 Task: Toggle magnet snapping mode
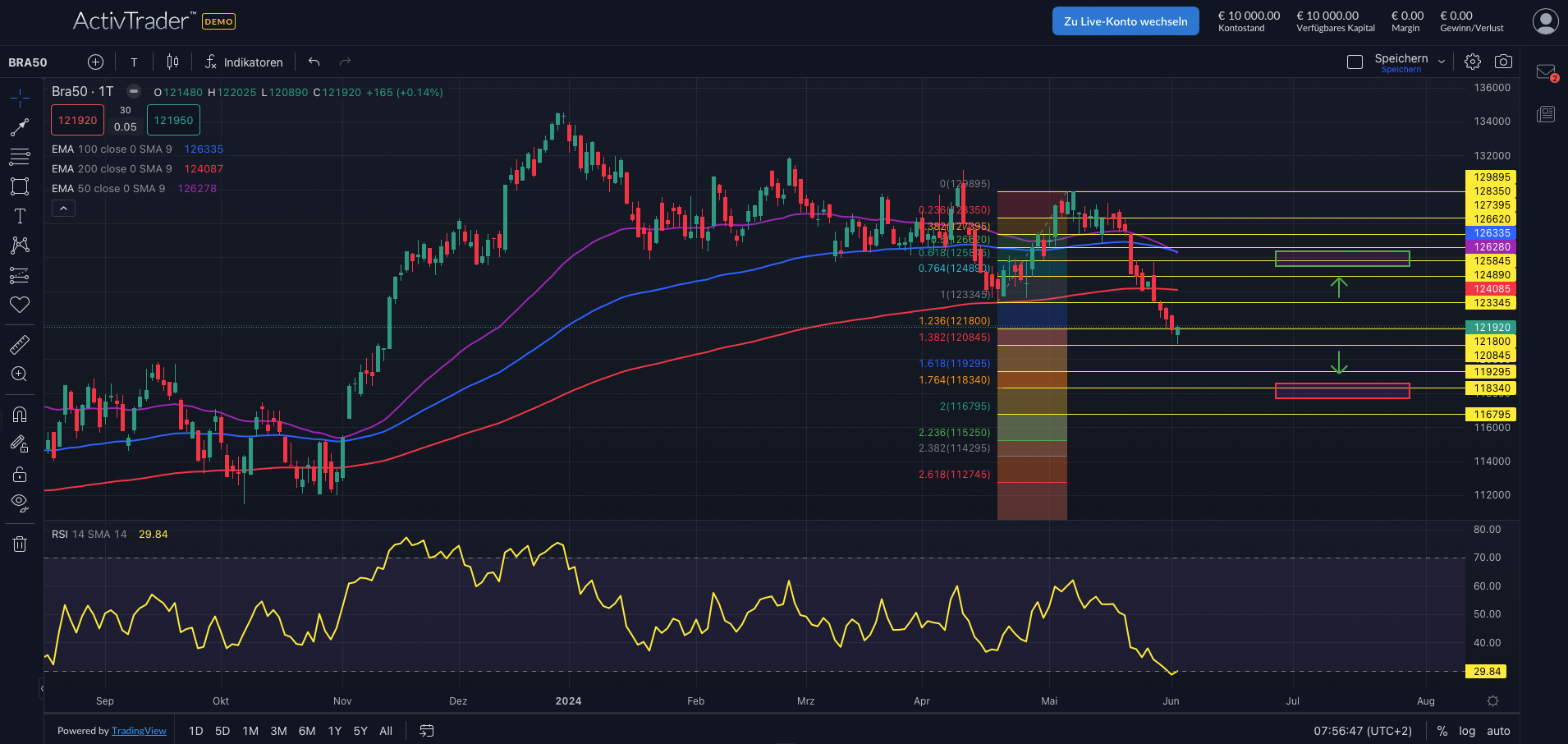(20, 415)
